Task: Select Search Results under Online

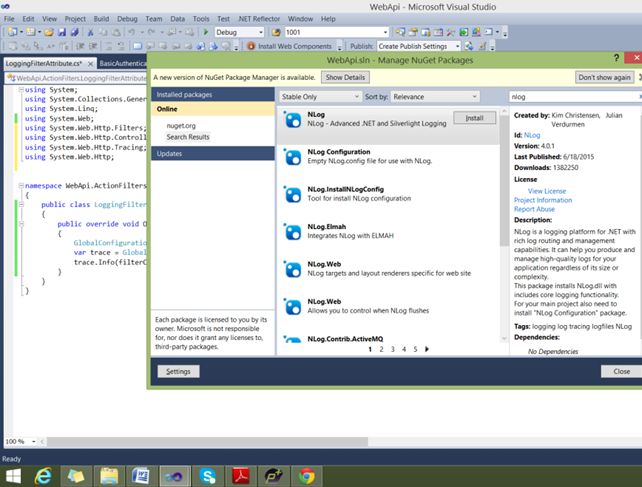Action: pyautogui.click(x=188, y=137)
